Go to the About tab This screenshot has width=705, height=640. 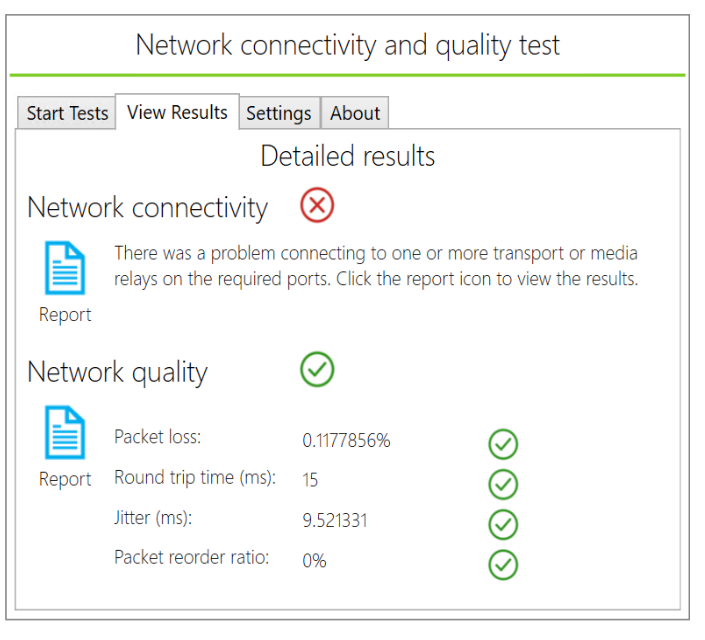[355, 113]
